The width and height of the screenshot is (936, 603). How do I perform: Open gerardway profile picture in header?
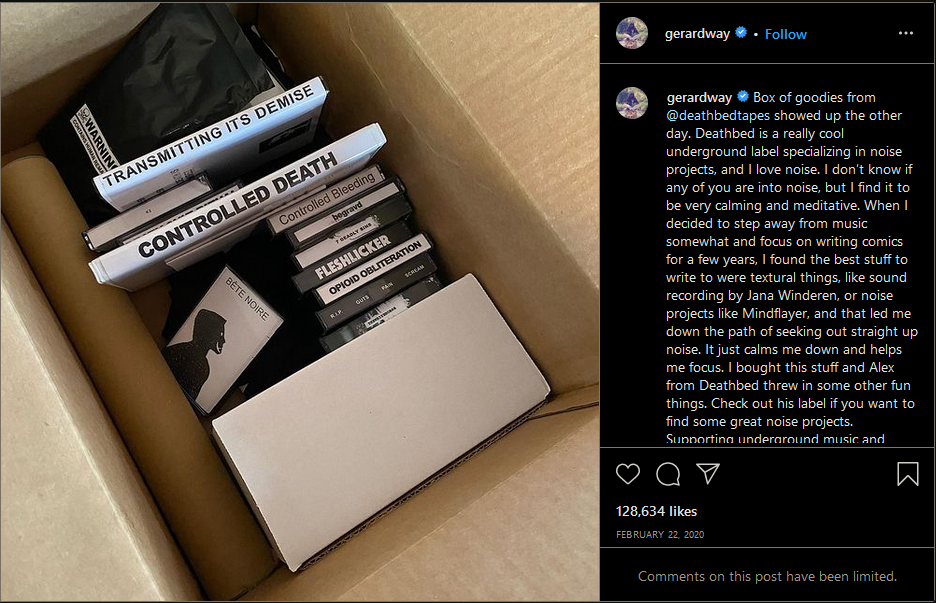click(x=632, y=33)
